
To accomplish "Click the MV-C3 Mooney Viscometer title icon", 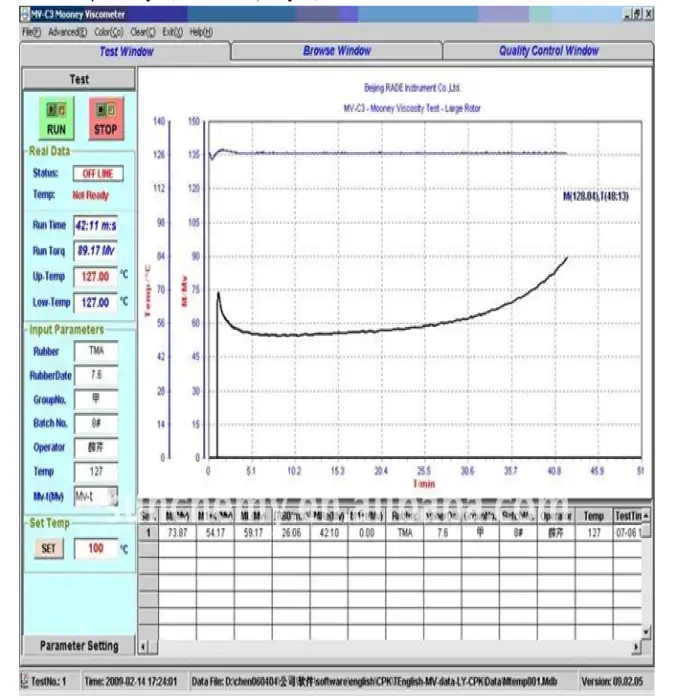I will (x=24, y=14).
